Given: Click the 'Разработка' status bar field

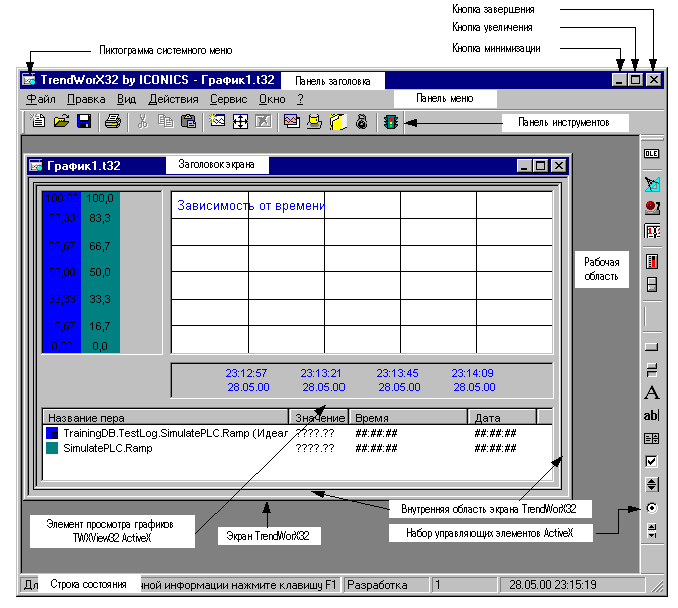Looking at the screenshot, I should click(386, 585).
